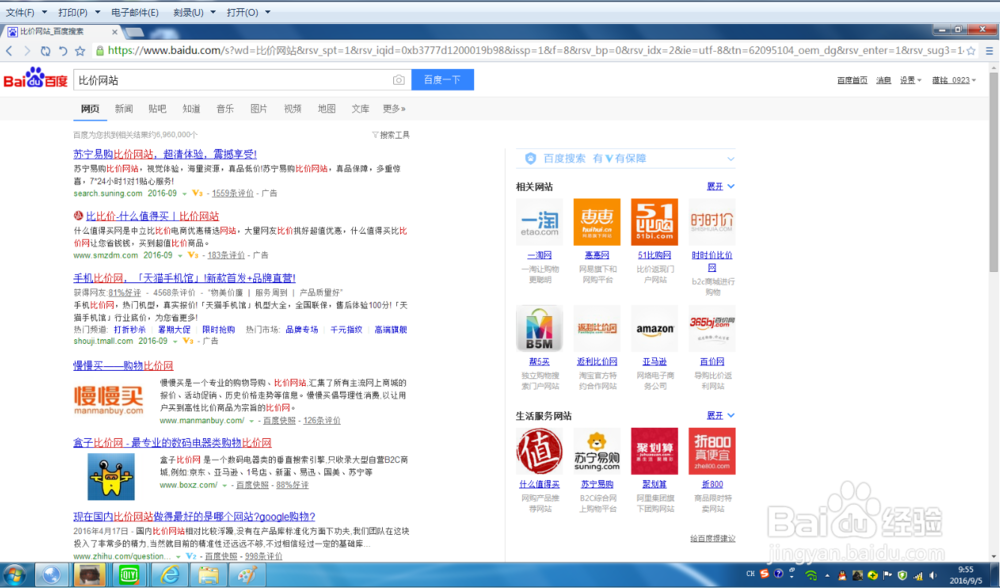Click the Baidu logo
Image resolution: width=1000 pixels, height=588 pixels.
(x=36, y=79)
